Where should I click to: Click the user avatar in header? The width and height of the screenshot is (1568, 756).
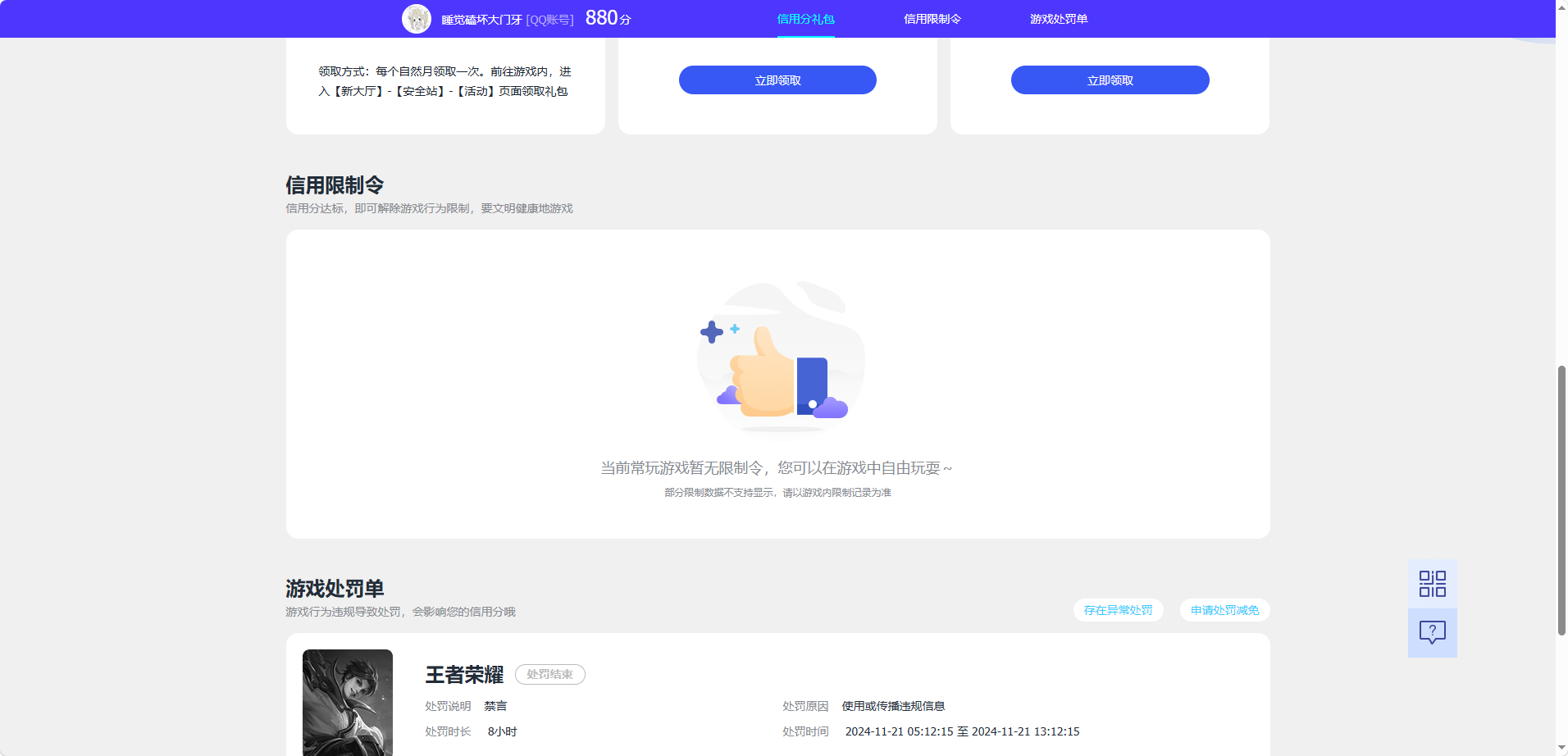417,19
